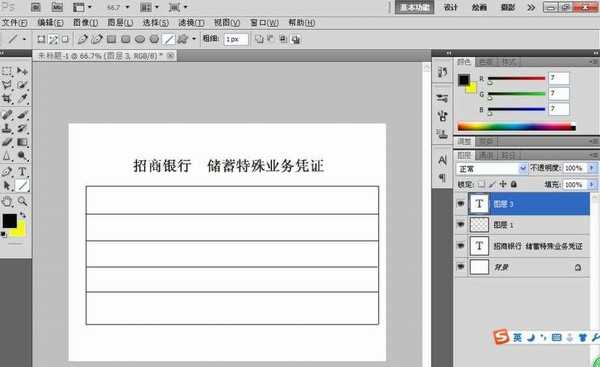This screenshot has width=600, height=367.
Task: Pick the Polygon shape in options bar
Action: tap(154, 39)
